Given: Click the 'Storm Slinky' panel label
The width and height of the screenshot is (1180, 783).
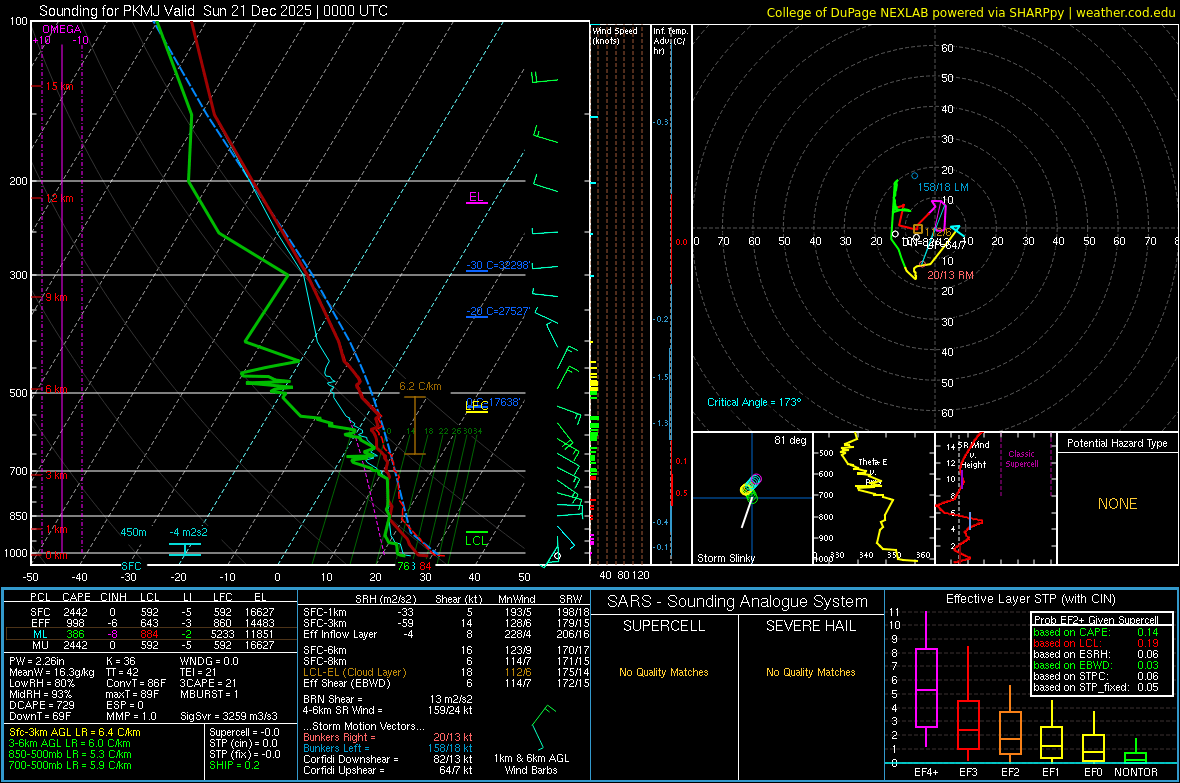Looking at the screenshot, I should coord(725,558).
